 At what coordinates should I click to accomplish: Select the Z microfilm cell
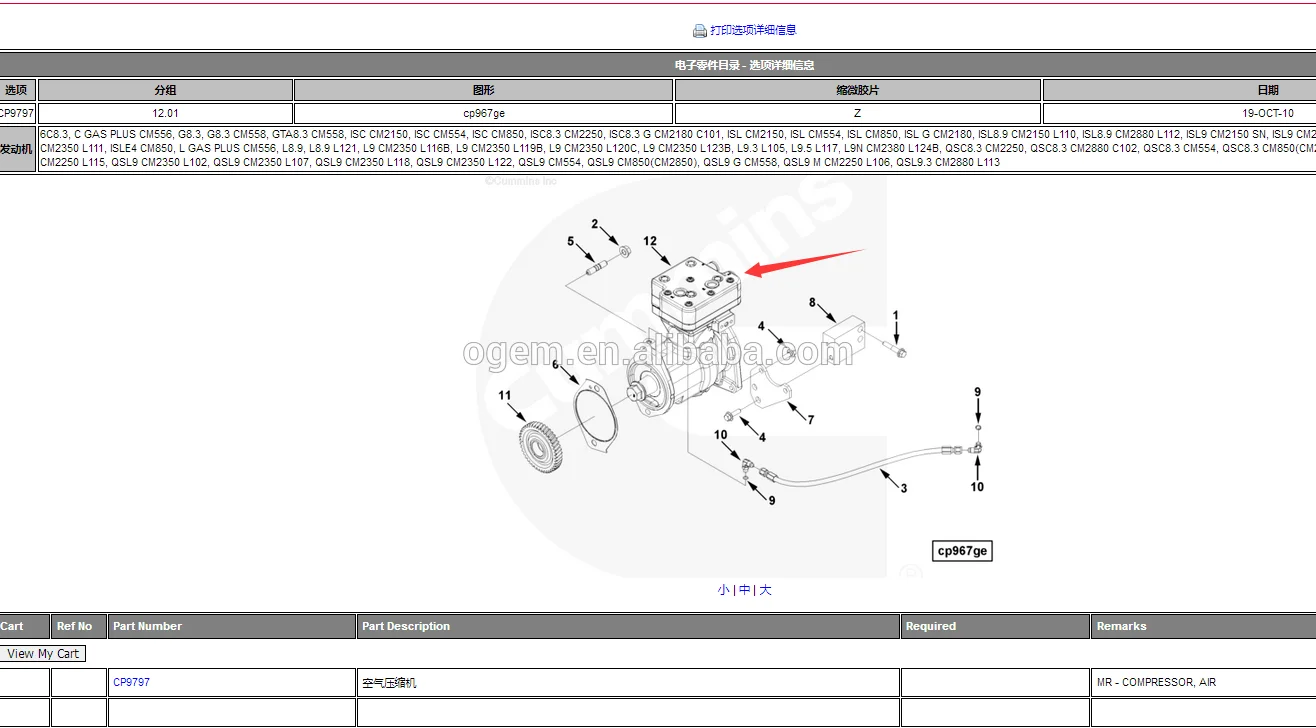tap(857, 114)
